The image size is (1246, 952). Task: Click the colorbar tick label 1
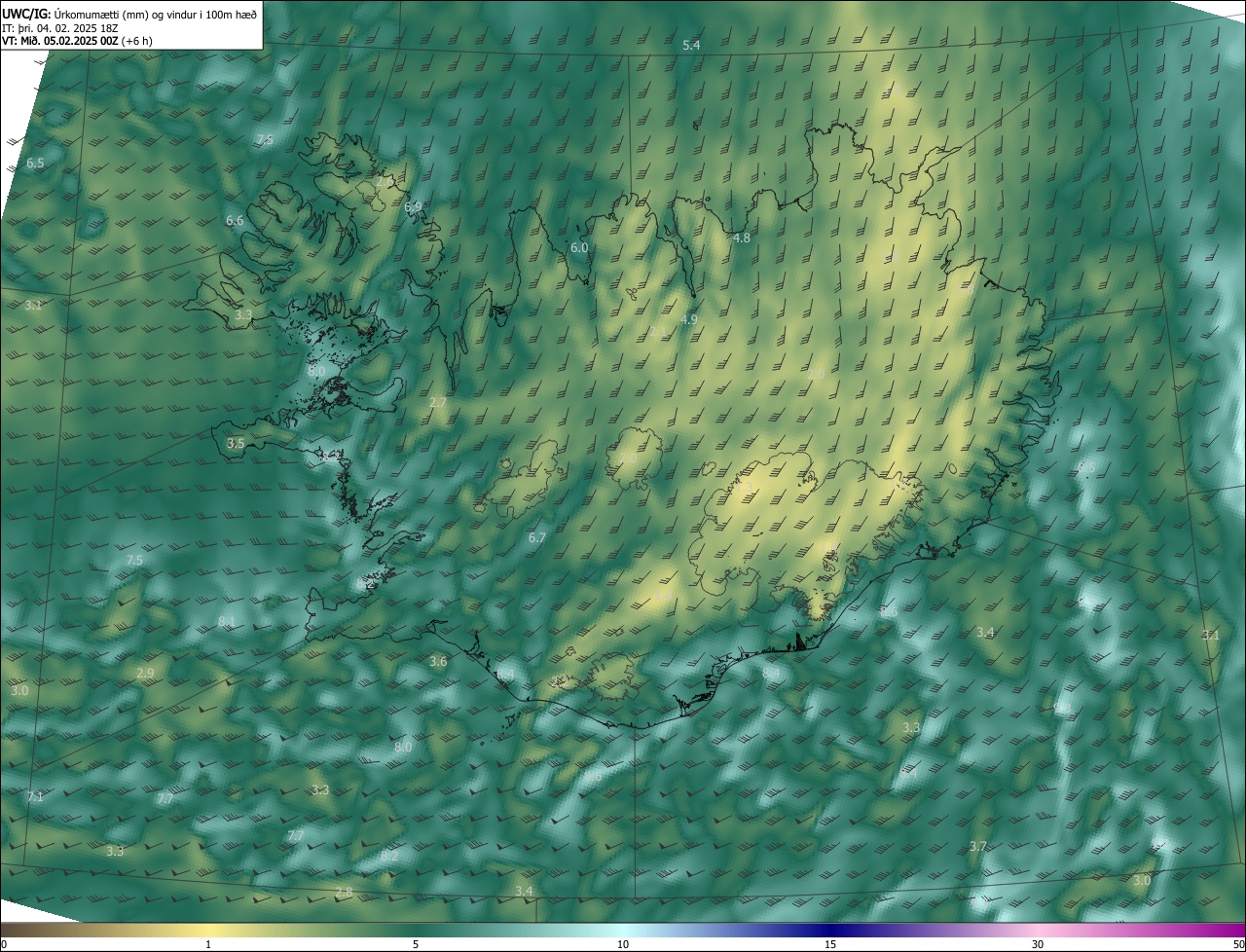pos(208,944)
